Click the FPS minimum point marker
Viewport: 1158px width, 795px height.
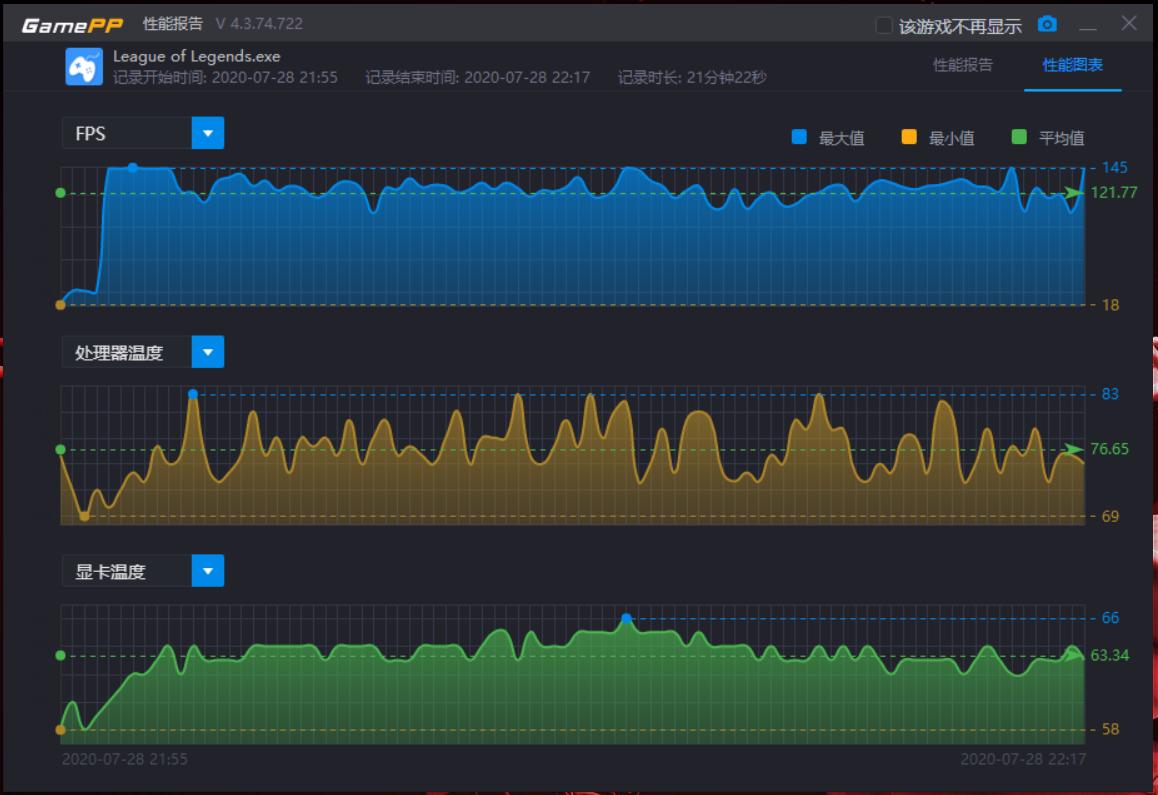[61, 304]
